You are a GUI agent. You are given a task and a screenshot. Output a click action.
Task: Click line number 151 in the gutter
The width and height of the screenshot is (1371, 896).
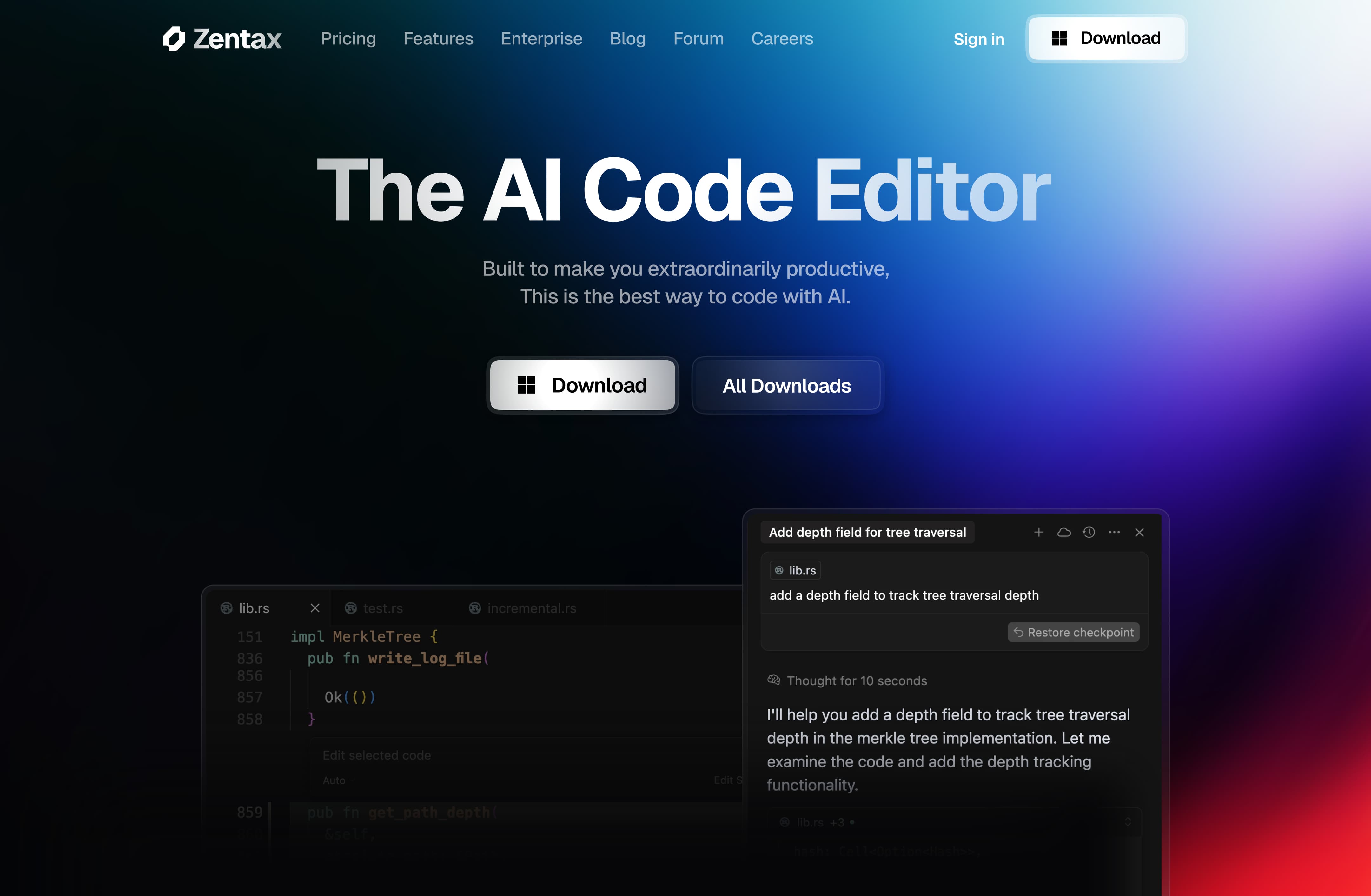pos(249,637)
